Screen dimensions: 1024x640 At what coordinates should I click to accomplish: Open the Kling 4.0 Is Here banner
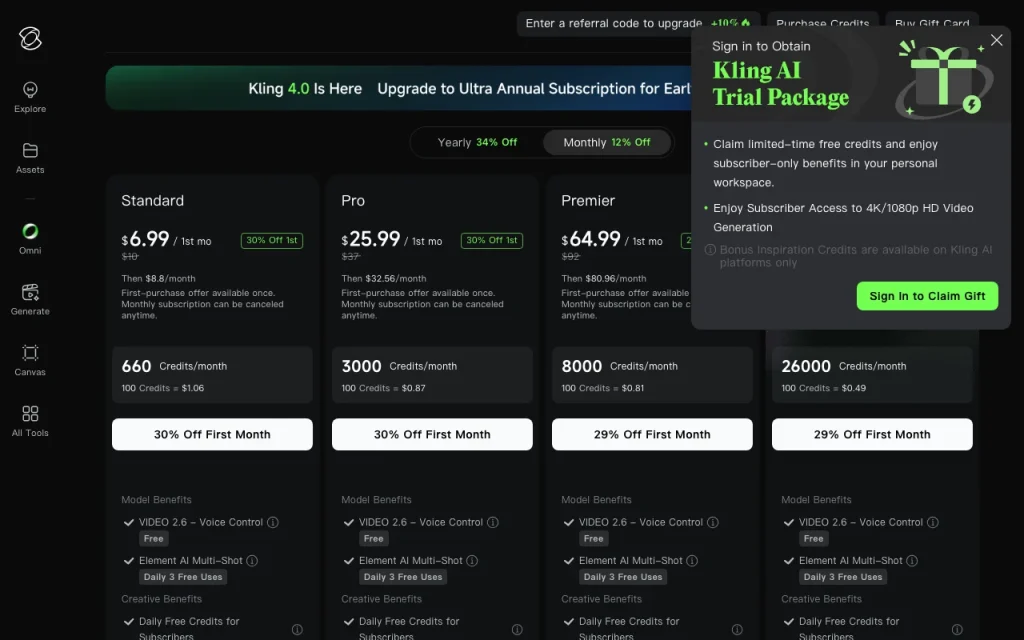point(398,88)
